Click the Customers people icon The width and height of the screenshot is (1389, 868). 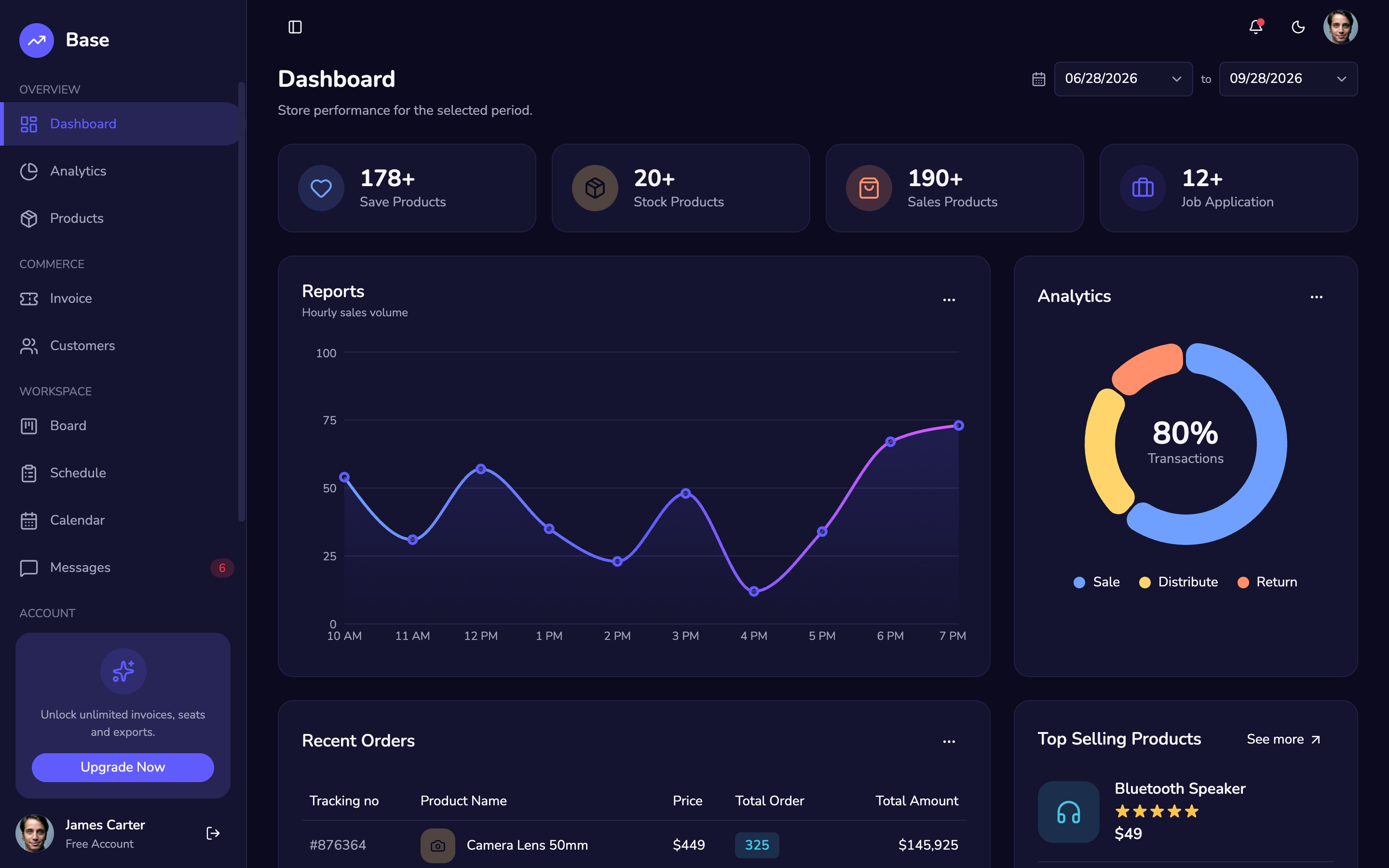tap(29, 346)
